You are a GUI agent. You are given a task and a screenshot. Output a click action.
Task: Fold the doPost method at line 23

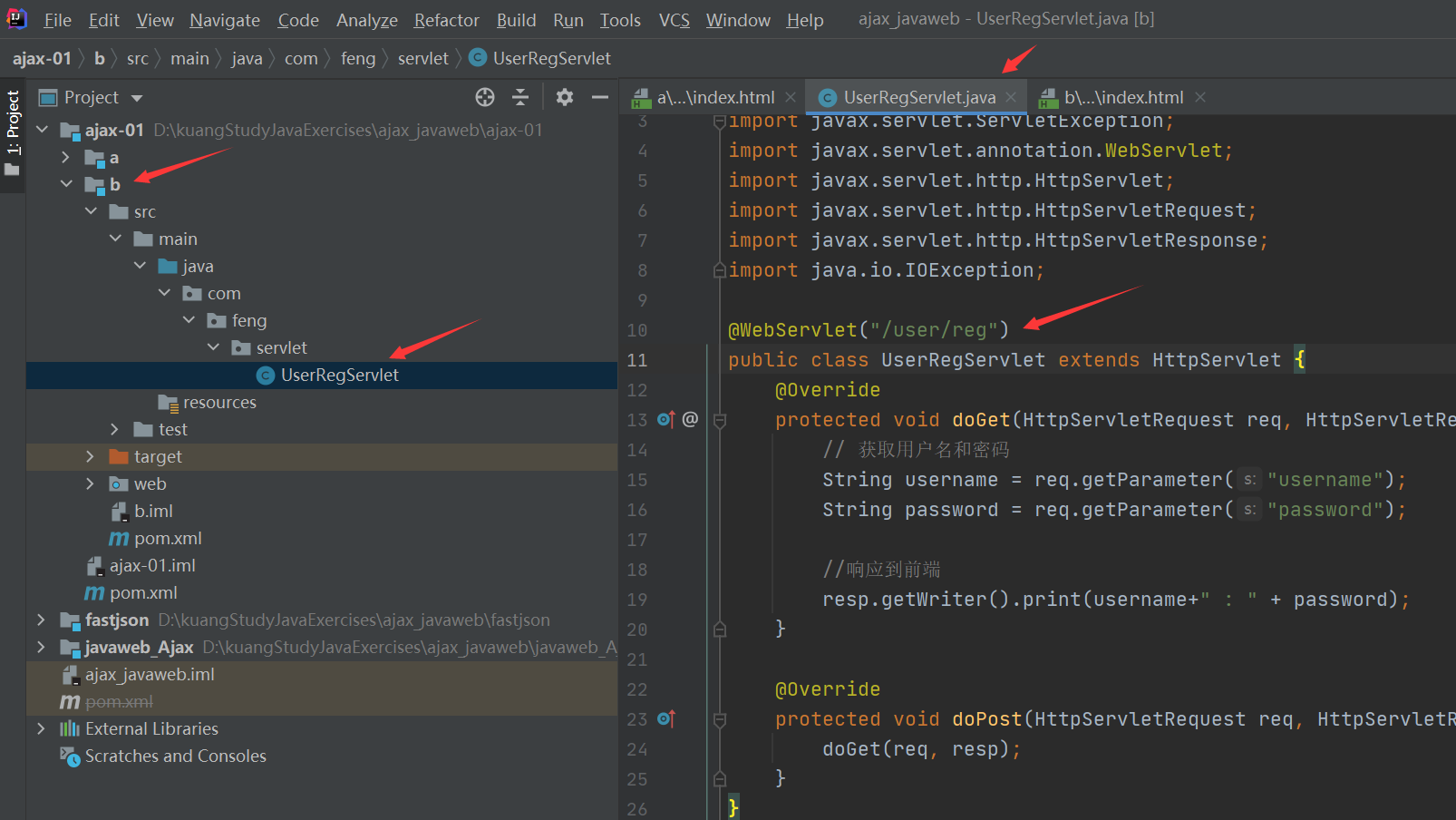(x=720, y=719)
